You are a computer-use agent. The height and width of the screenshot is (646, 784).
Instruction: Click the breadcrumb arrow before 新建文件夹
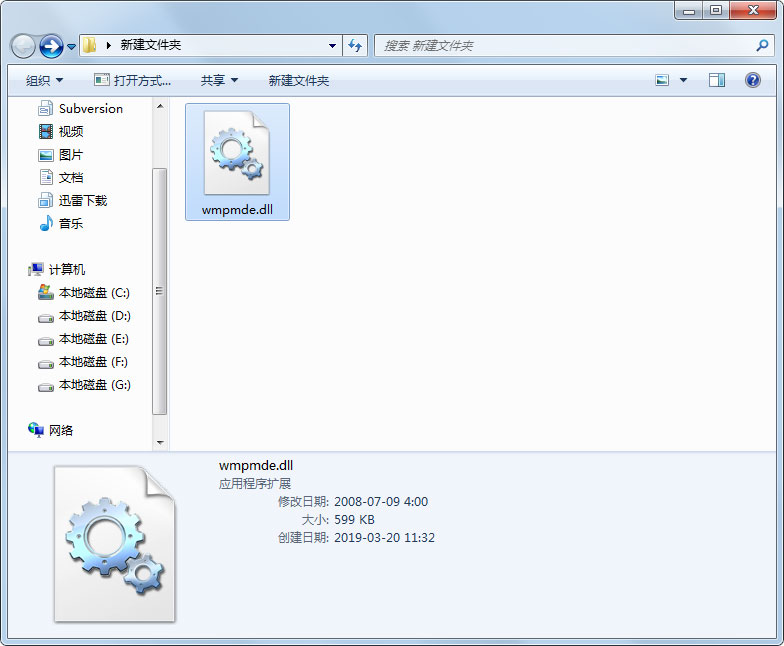pos(109,46)
